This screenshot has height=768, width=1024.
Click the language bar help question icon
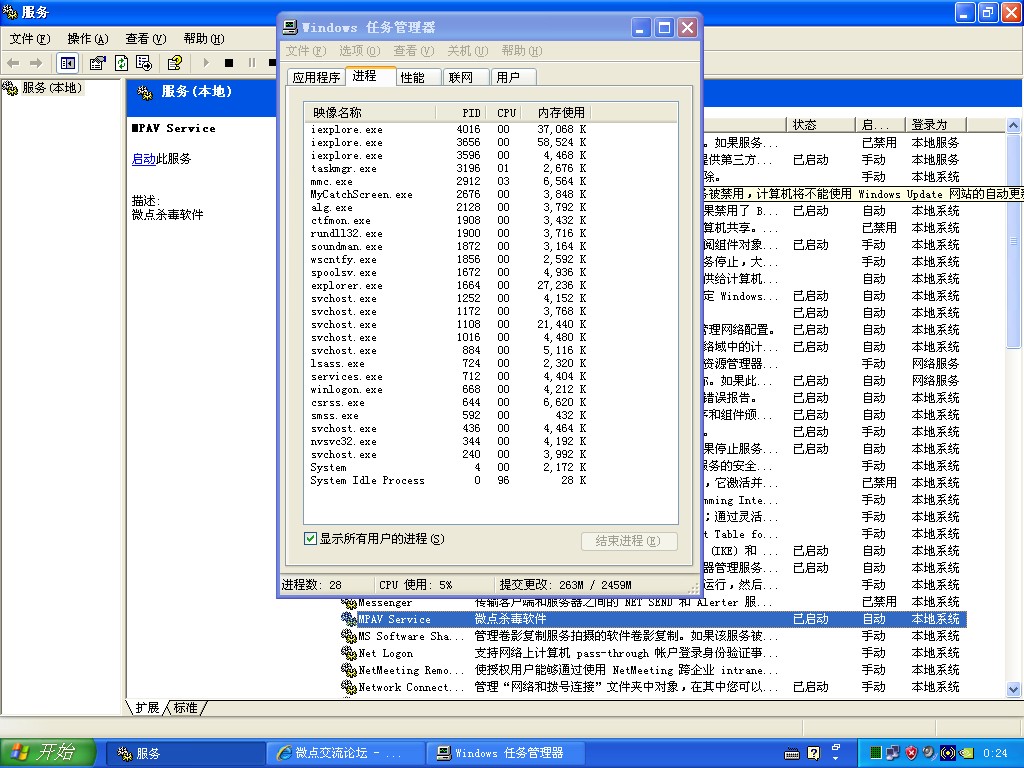pos(814,754)
